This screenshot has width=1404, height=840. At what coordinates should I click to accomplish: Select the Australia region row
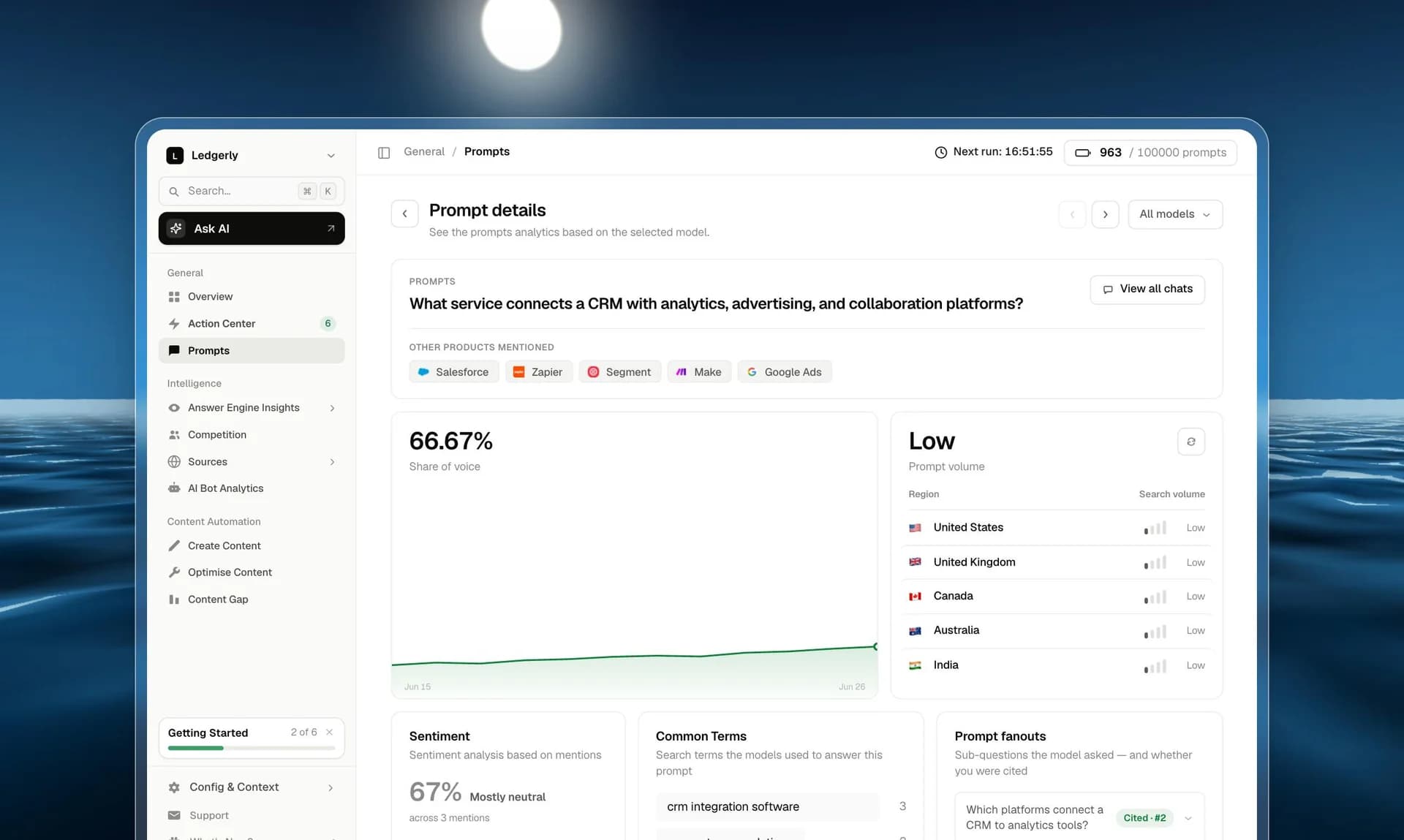click(x=1057, y=630)
